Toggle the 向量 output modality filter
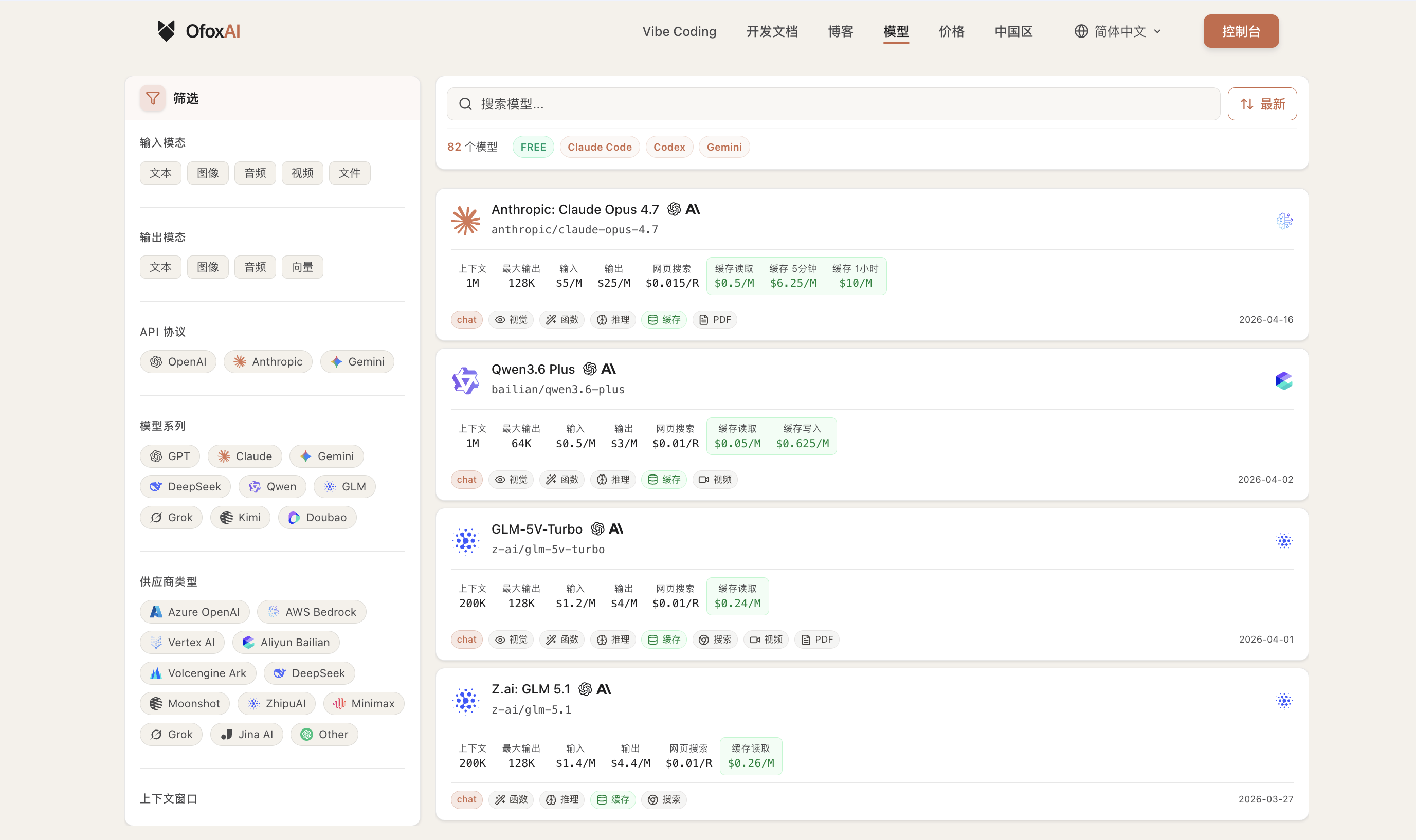This screenshot has width=1416, height=840. tap(302, 267)
